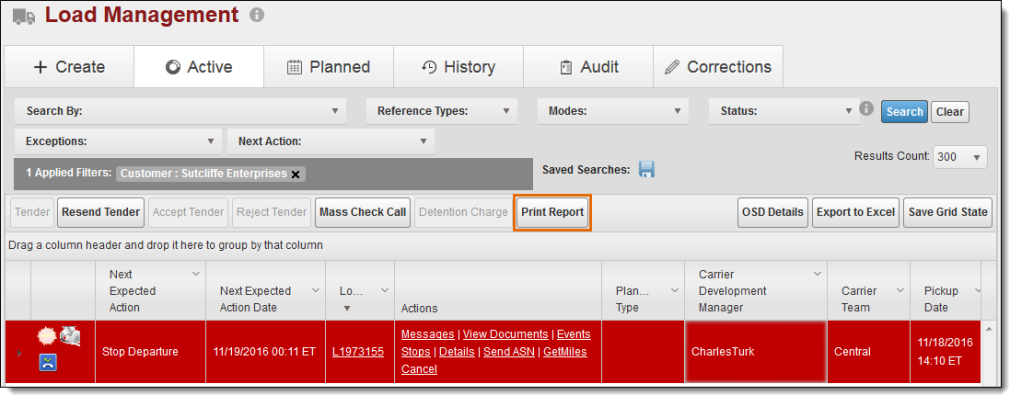The image size is (1010, 395).
Task: Open the Search By dropdown
Action: [180, 111]
